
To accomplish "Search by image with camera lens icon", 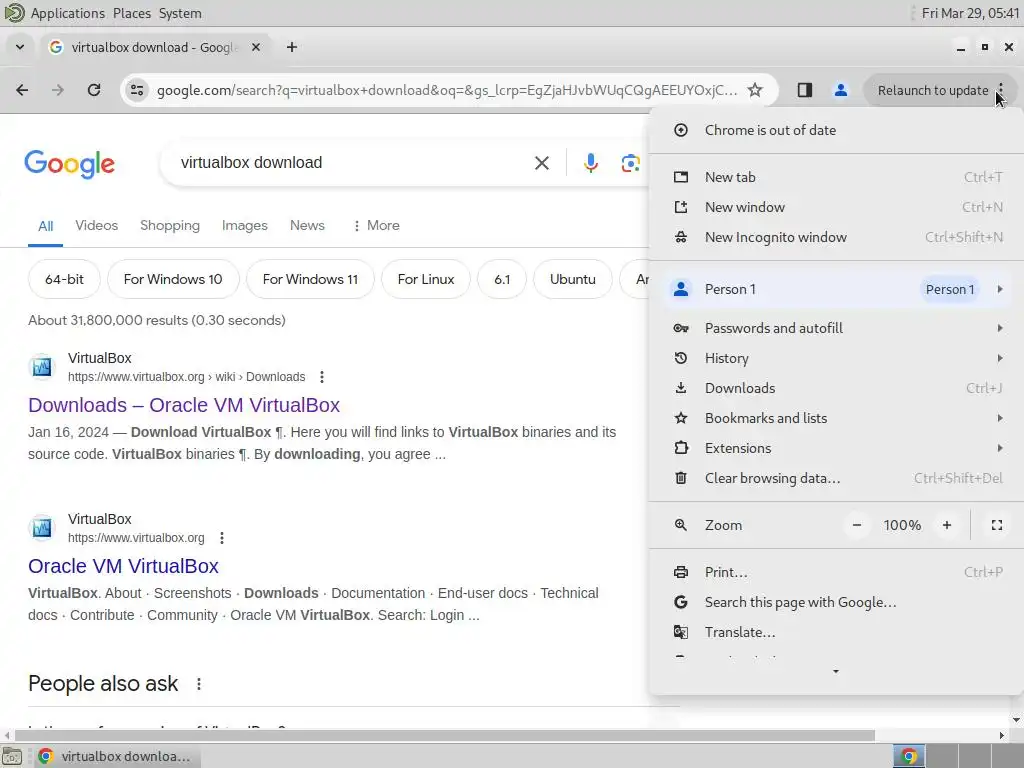I will pyautogui.click(x=630, y=163).
